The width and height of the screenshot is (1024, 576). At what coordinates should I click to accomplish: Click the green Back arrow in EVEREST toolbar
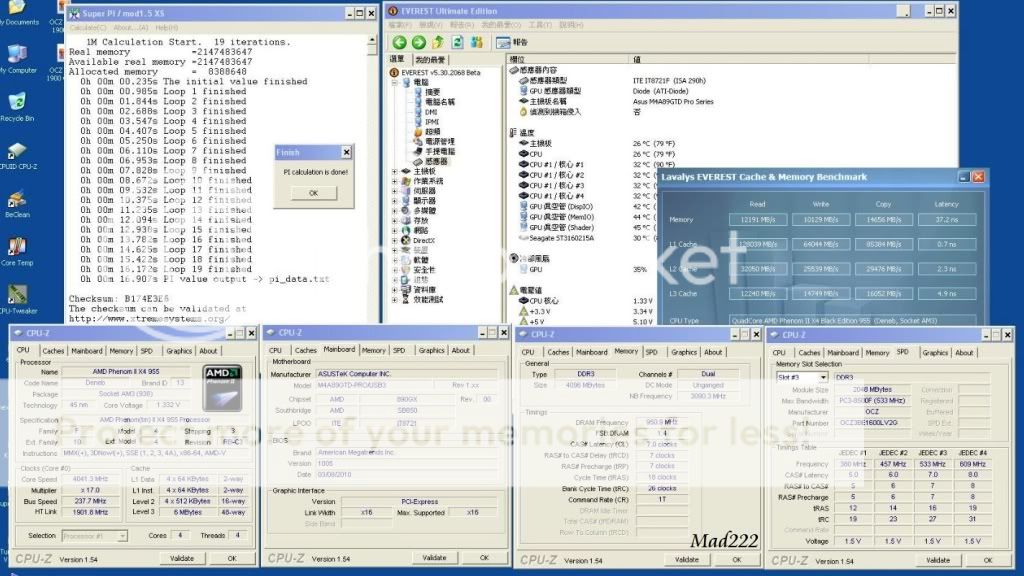pos(399,42)
